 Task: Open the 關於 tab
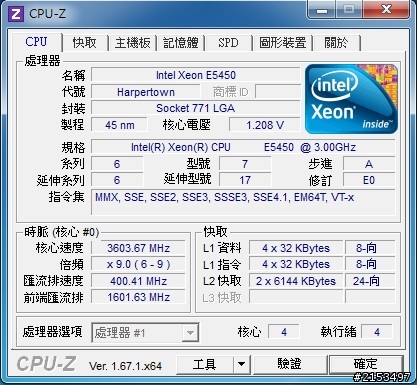coord(336,43)
